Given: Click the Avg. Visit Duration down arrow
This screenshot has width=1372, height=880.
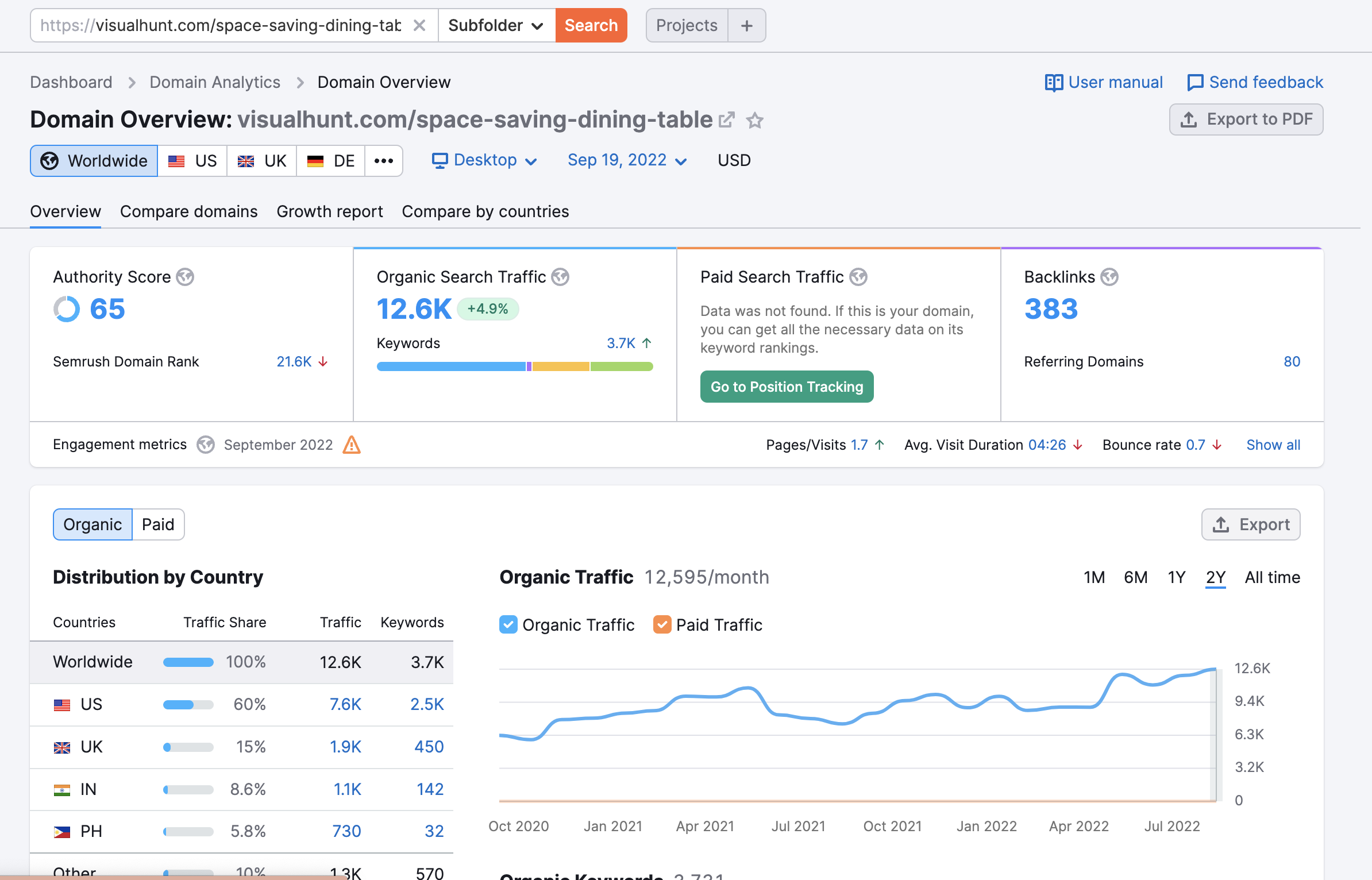Looking at the screenshot, I should (1078, 445).
